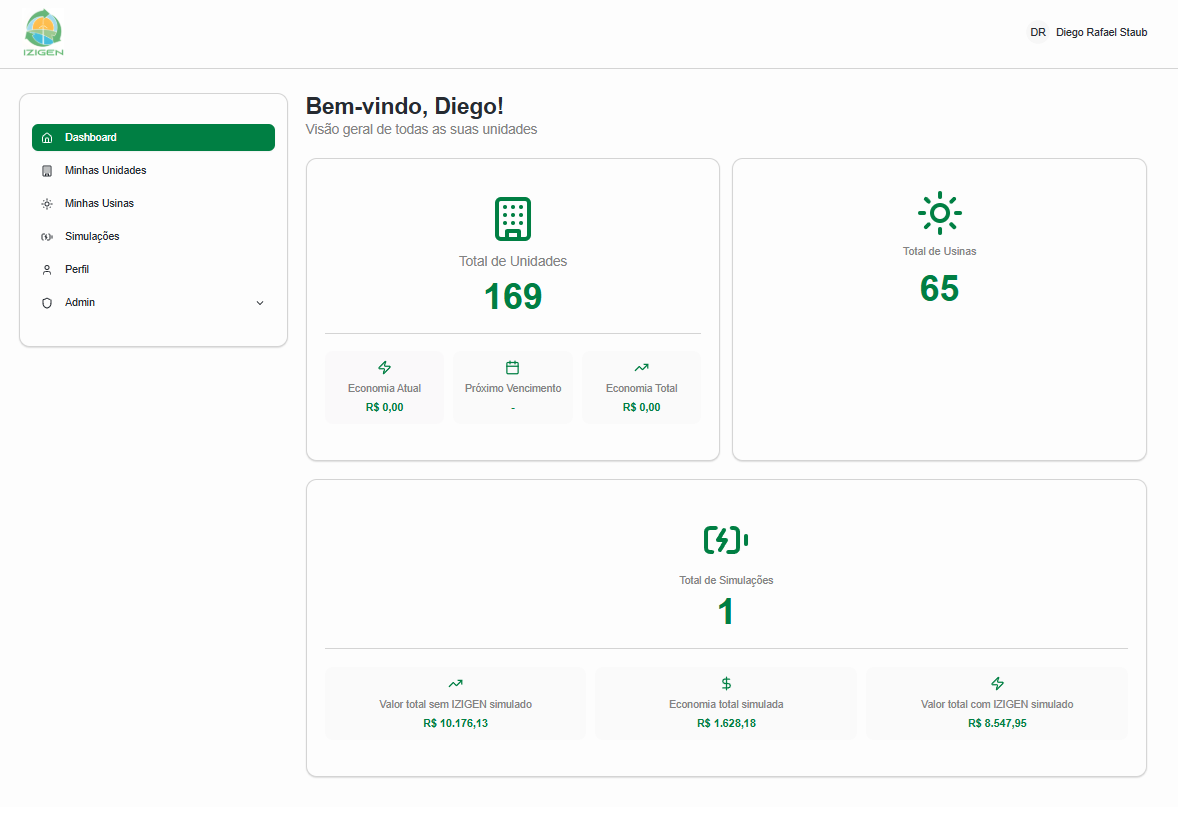Click the lightning bolt icon above Economia Atual
The image size is (1178, 835).
[x=385, y=368]
